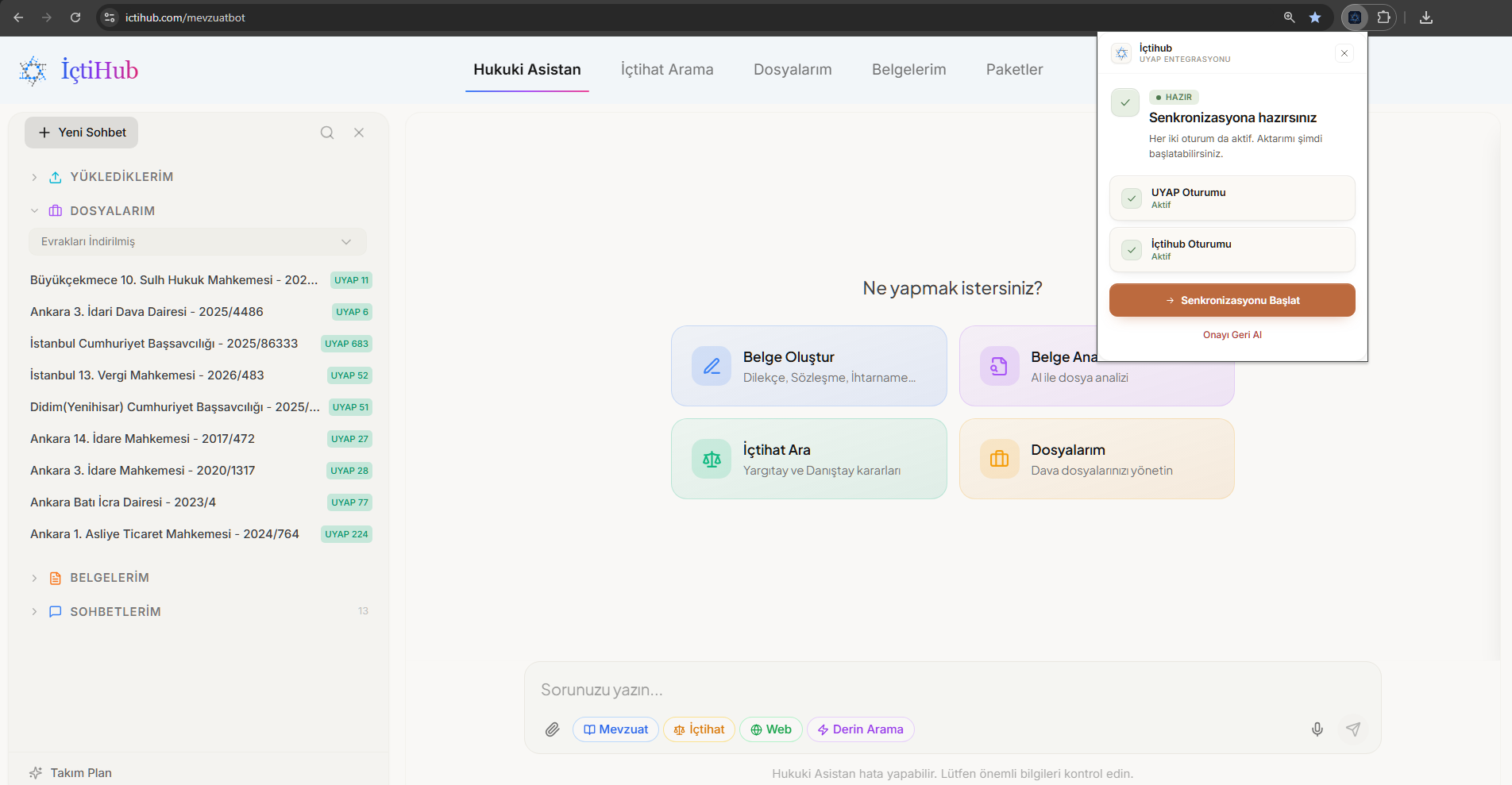Click the Sorunuzu yazın question input field
The height and width of the screenshot is (785, 1512).
(x=953, y=690)
